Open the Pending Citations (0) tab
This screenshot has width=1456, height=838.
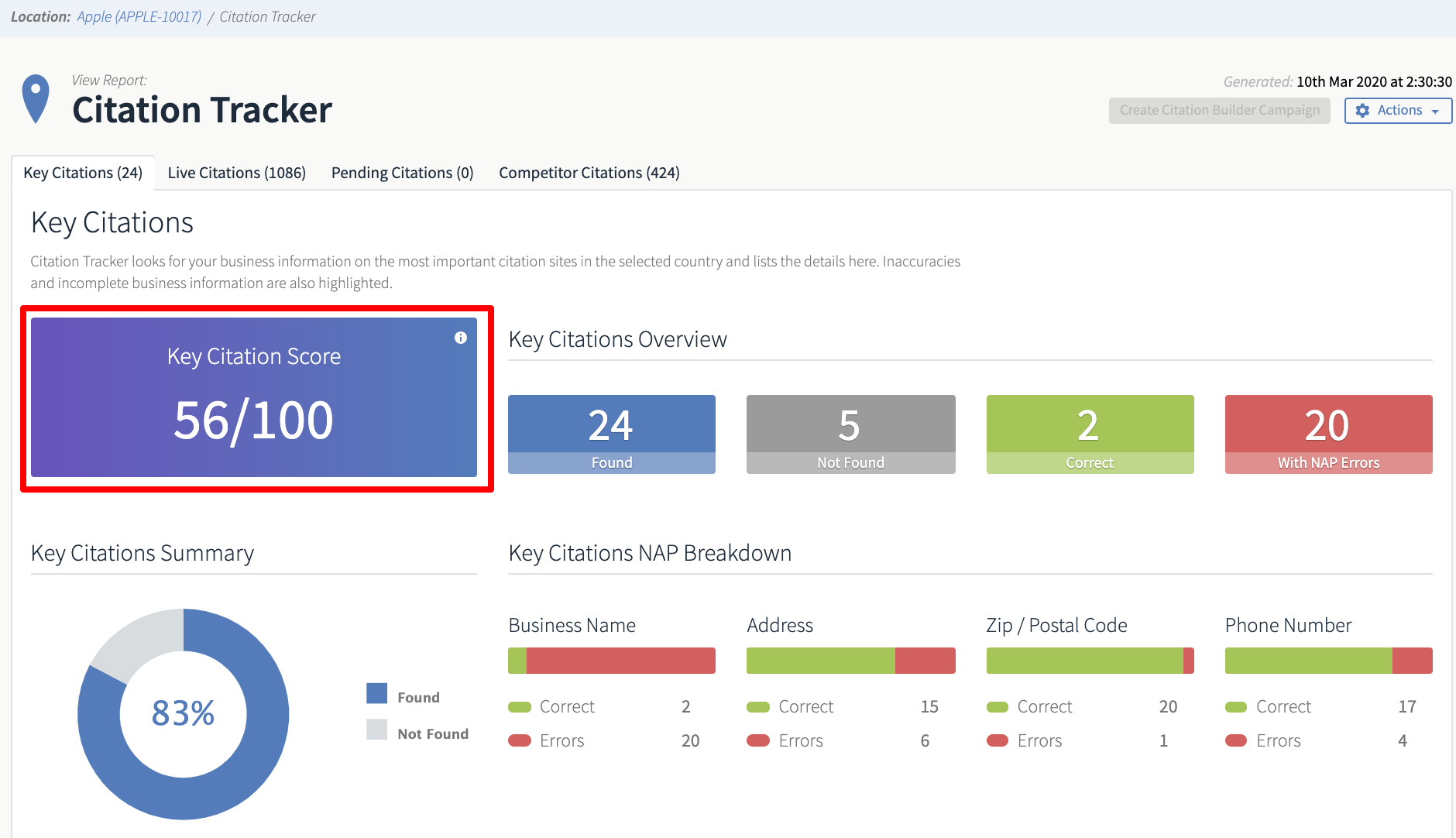click(403, 173)
